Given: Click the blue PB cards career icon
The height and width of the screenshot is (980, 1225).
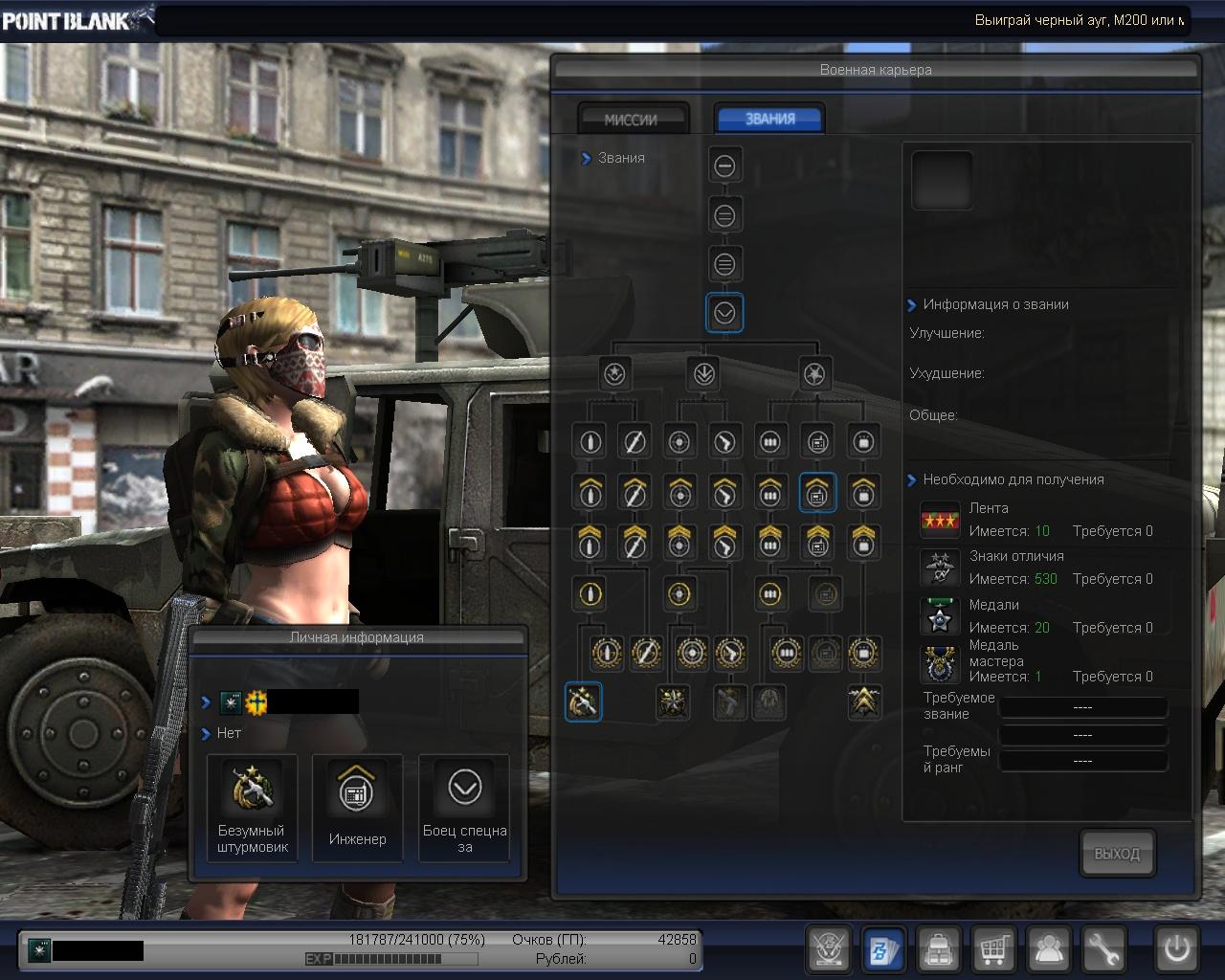Looking at the screenshot, I should pyautogui.click(x=884, y=948).
